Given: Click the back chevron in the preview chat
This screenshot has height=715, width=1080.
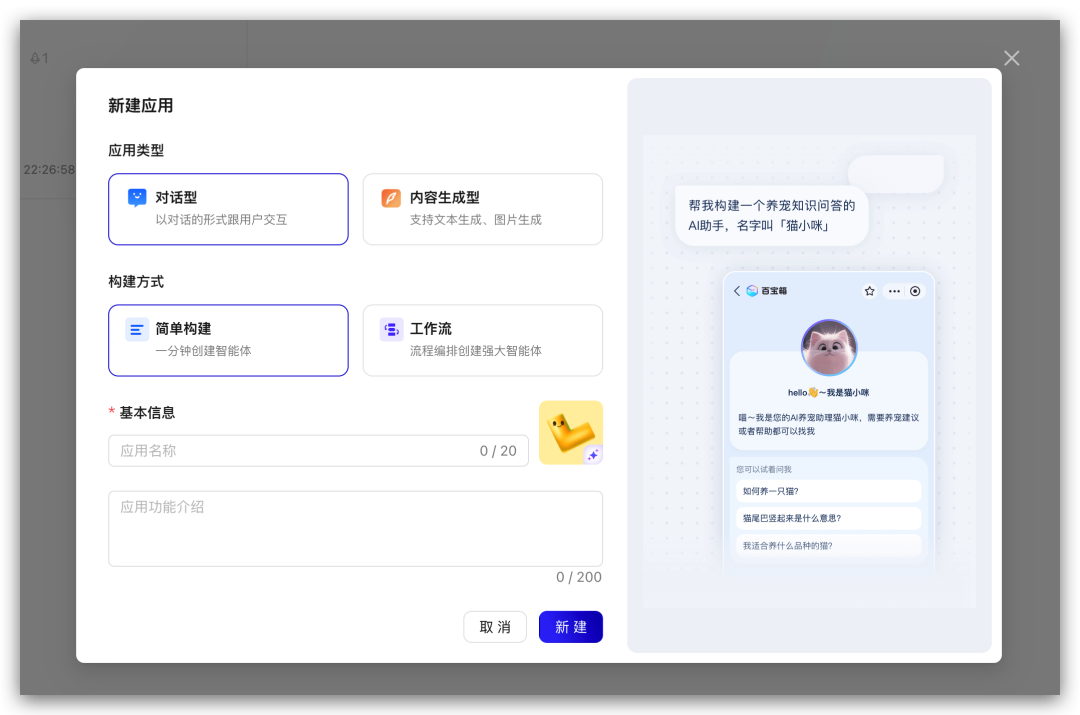Looking at the screenshot, I should click(x=737, y=290).
